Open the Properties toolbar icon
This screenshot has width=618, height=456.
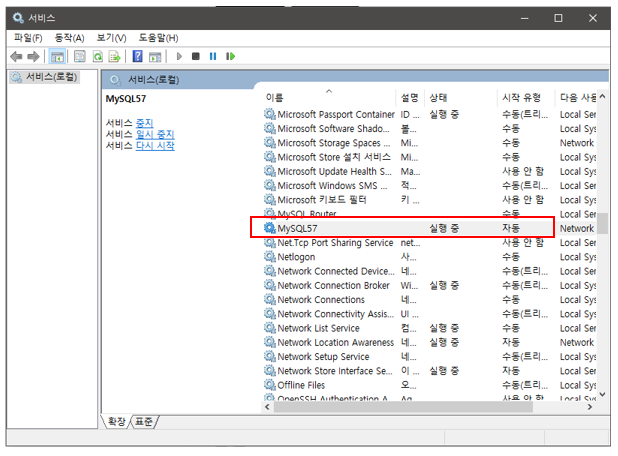click(80, 57)
